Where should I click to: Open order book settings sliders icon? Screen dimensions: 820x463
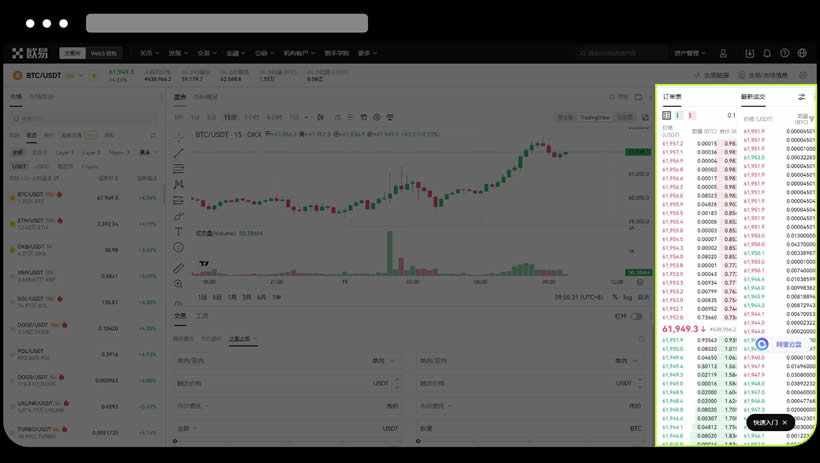801,97
